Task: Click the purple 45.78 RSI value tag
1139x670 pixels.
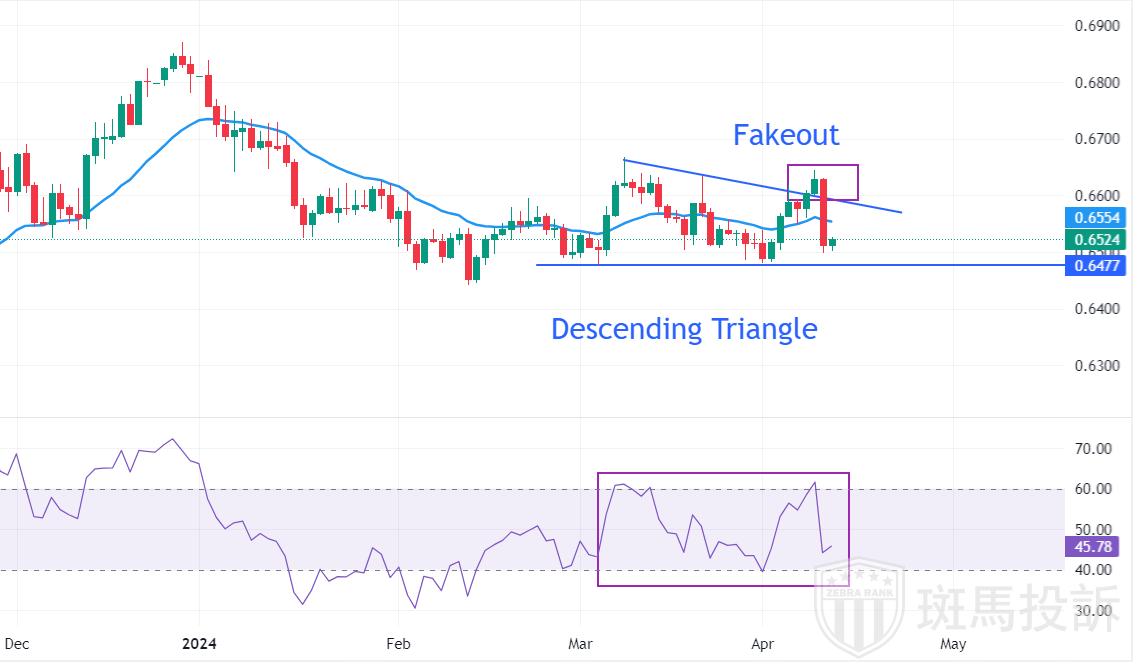Action: click(1092, 547)
